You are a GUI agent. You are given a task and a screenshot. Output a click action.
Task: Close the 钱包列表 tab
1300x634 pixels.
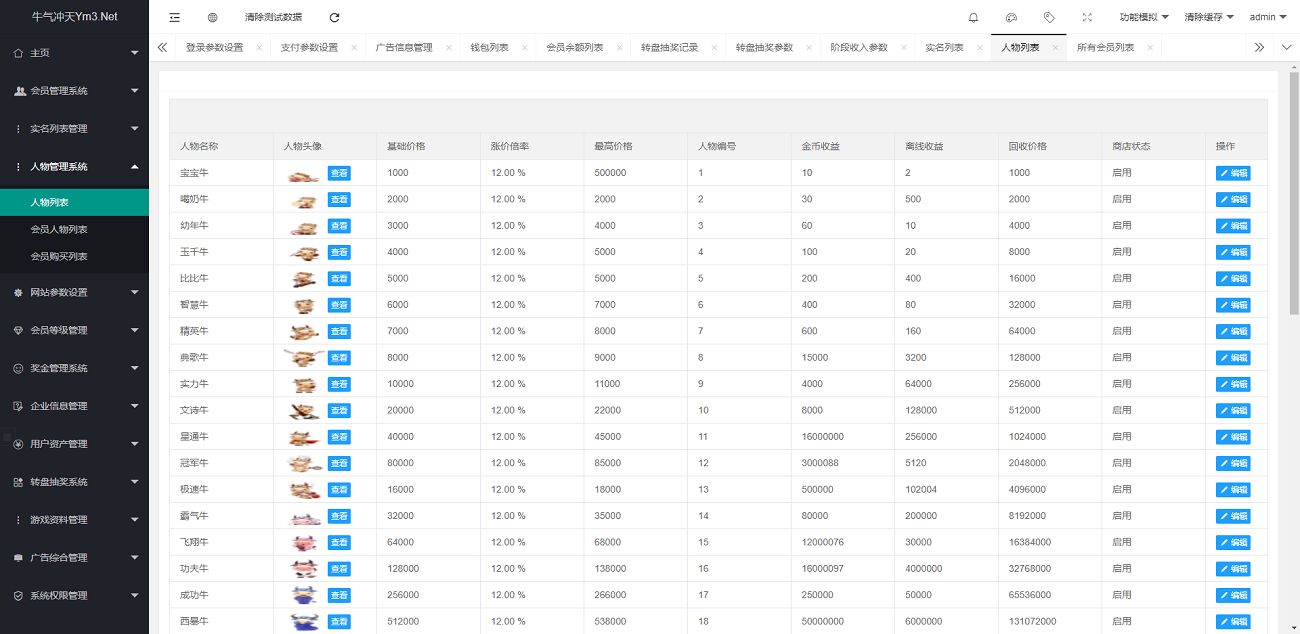tap(525, 47)
